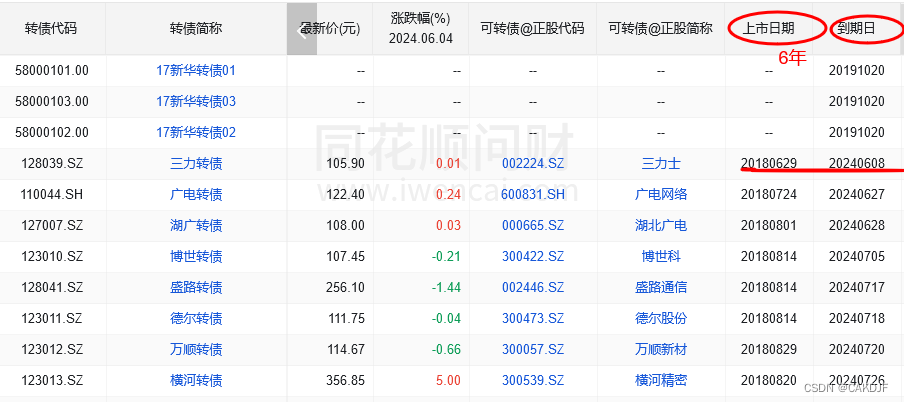
Task: Click maturity date 20240717
Action: [857, 288]
